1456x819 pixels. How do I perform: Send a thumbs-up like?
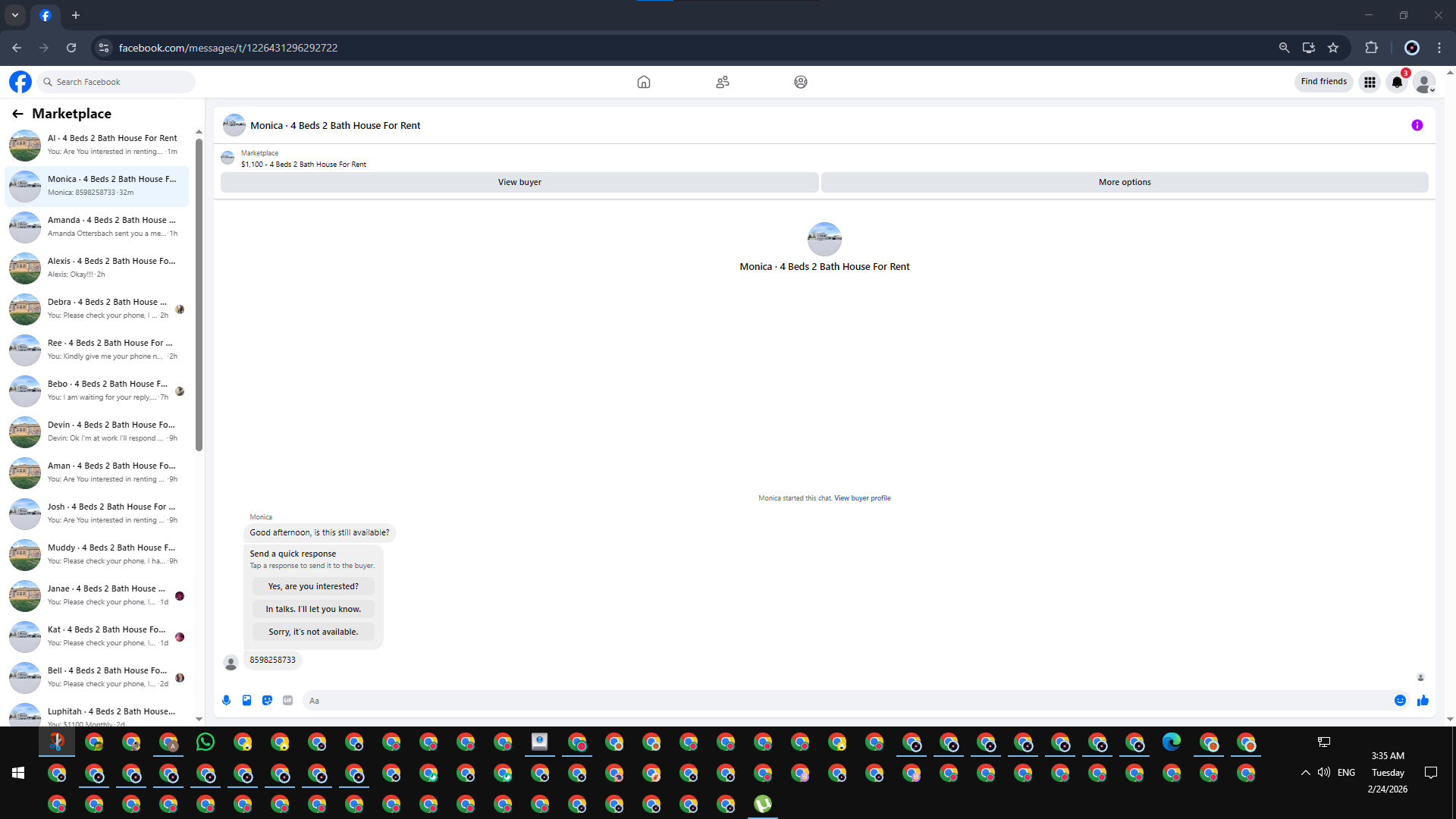point(1423,701)
